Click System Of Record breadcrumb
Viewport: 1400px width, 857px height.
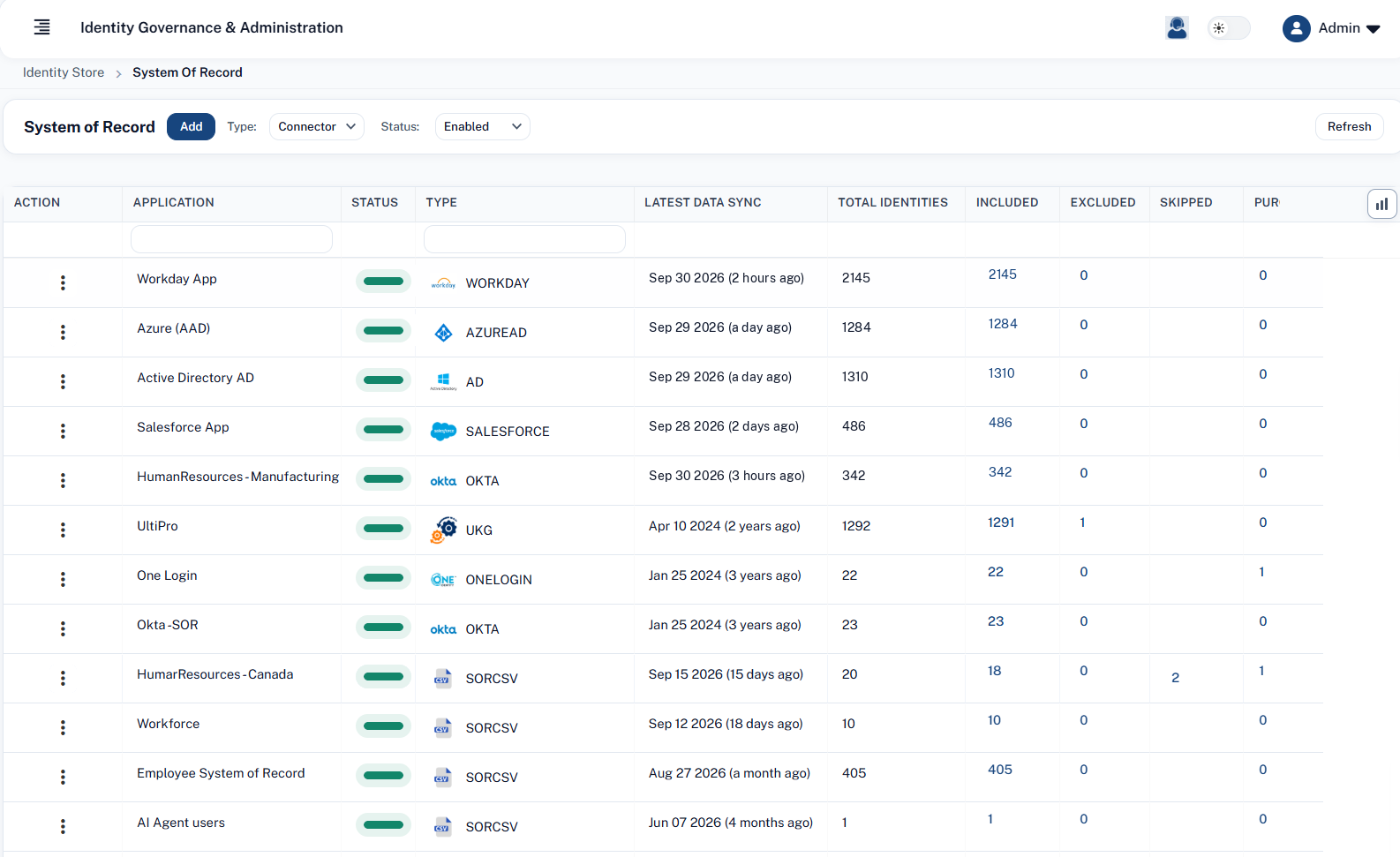coord(187,72)
